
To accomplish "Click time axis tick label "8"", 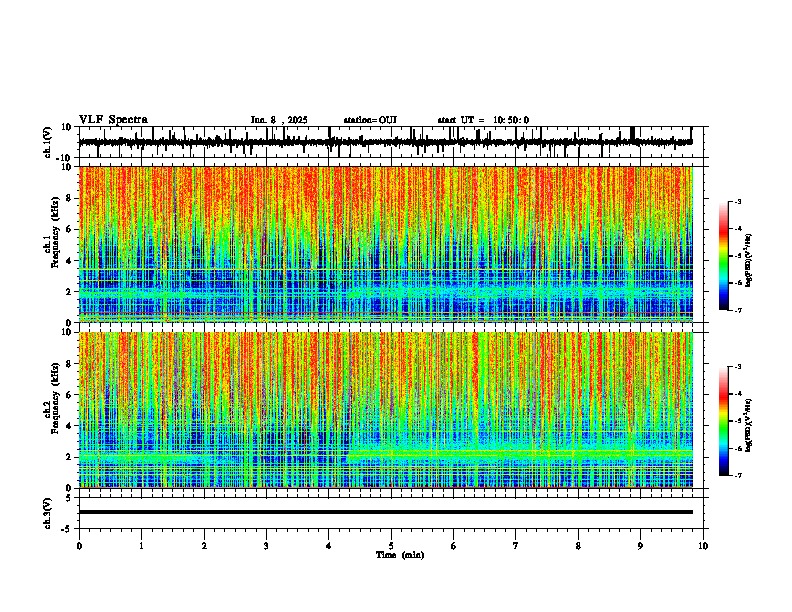I will (578, 546).
